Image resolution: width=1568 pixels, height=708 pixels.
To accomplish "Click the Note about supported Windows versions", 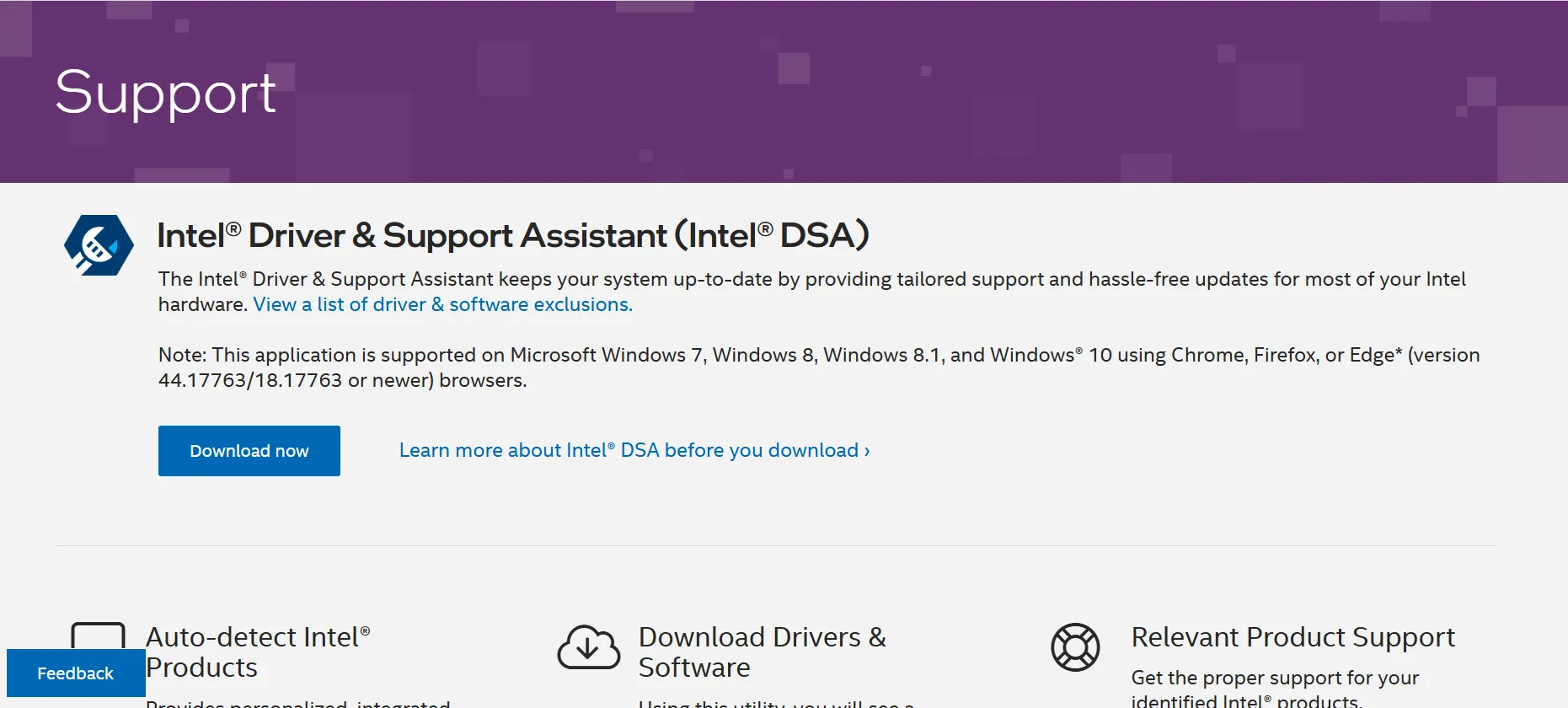I will coord(819,367).
